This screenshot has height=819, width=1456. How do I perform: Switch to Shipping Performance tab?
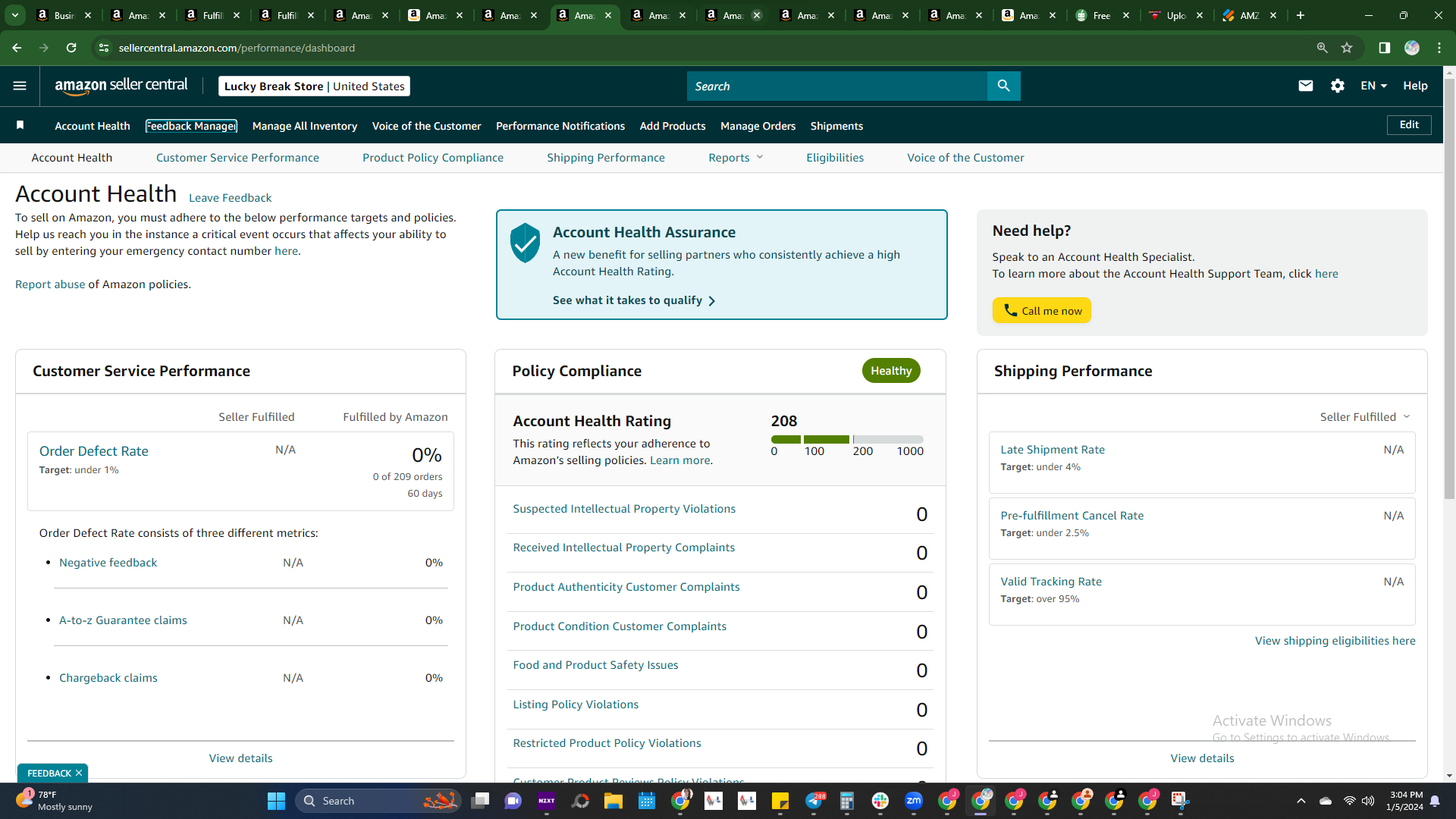coord(606,158)
